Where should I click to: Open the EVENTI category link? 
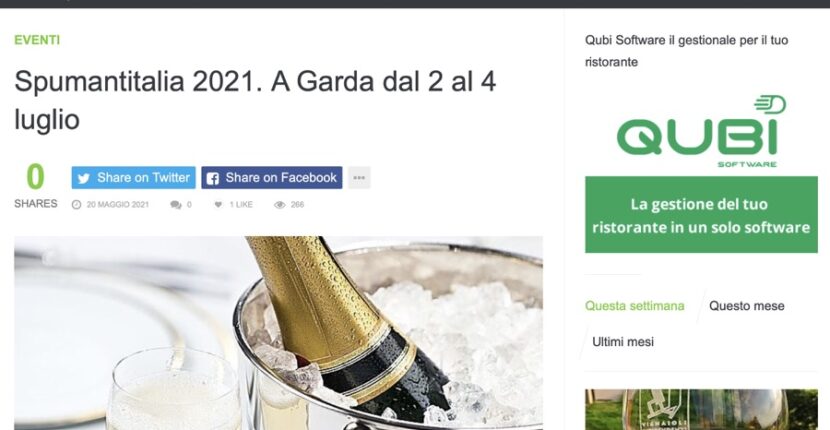coord(37,40)
